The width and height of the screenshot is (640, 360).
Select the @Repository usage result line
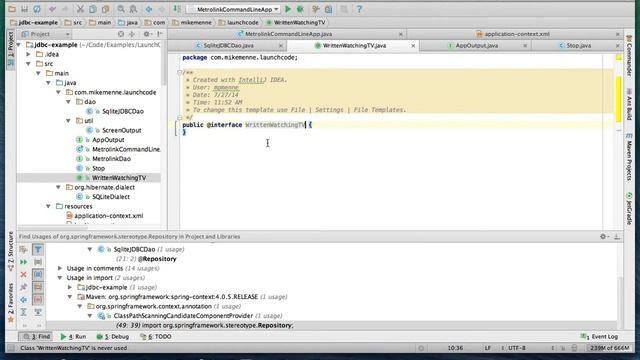pos(146,259)
